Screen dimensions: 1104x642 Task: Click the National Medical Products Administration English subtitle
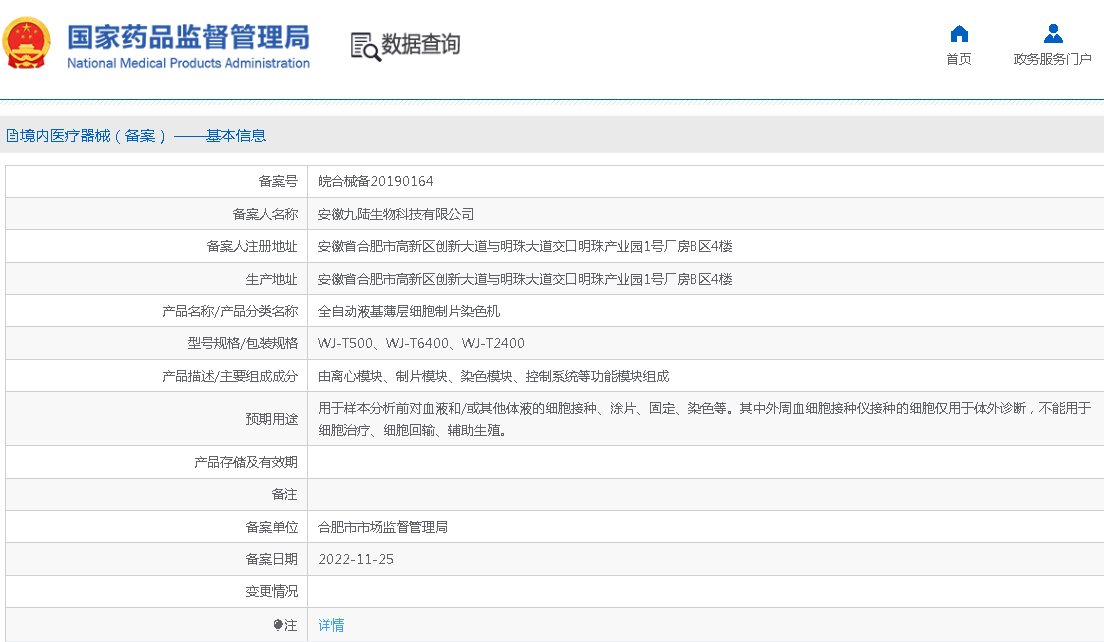pyautogui.click(x=188, y=64)
